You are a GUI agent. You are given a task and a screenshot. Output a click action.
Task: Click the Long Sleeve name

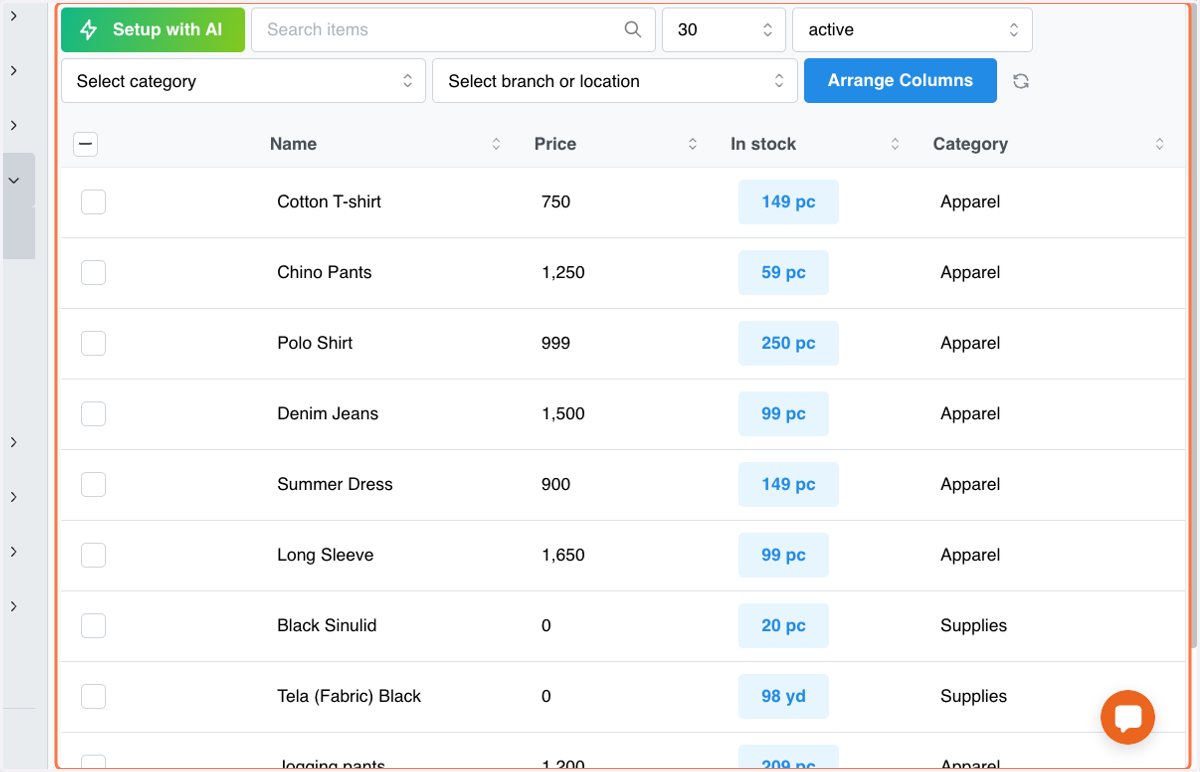tap(325, 555)
